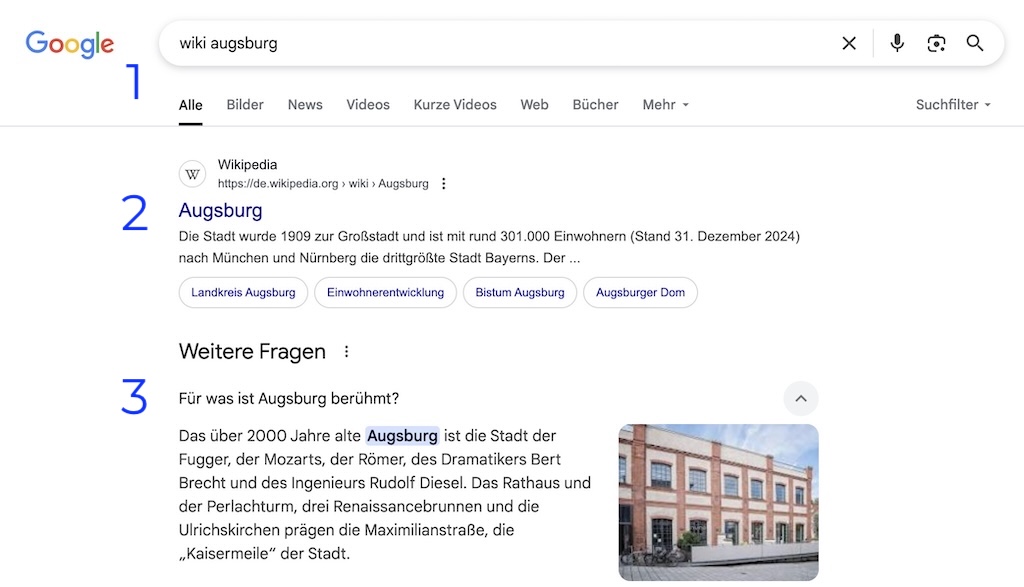This screenshot has height=587, width=1024.
Task: Click the Google logo
Action: point(69,44)
